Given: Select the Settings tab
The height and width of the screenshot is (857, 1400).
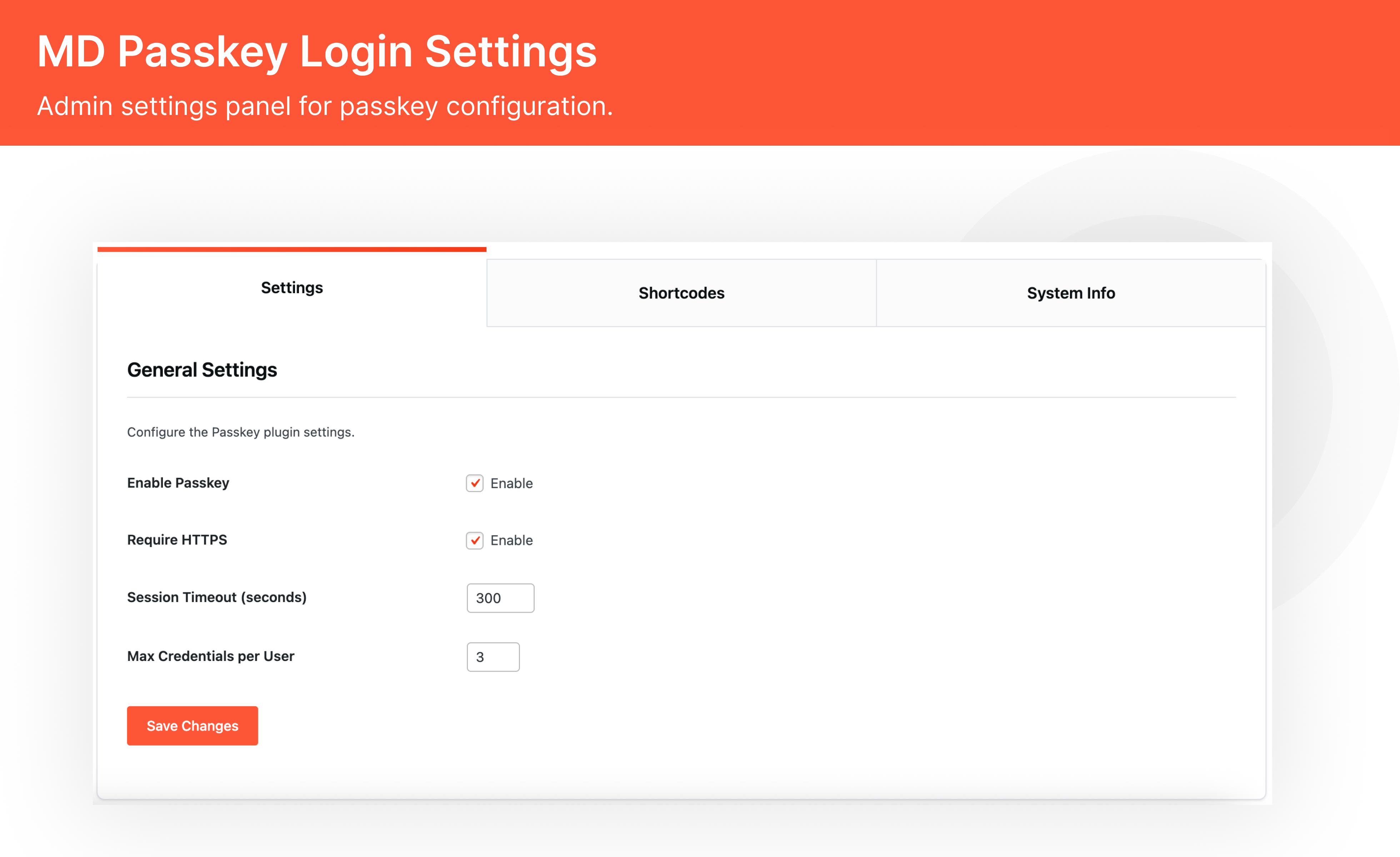Looking at the screenshot, I should click(x=291, y=288).
